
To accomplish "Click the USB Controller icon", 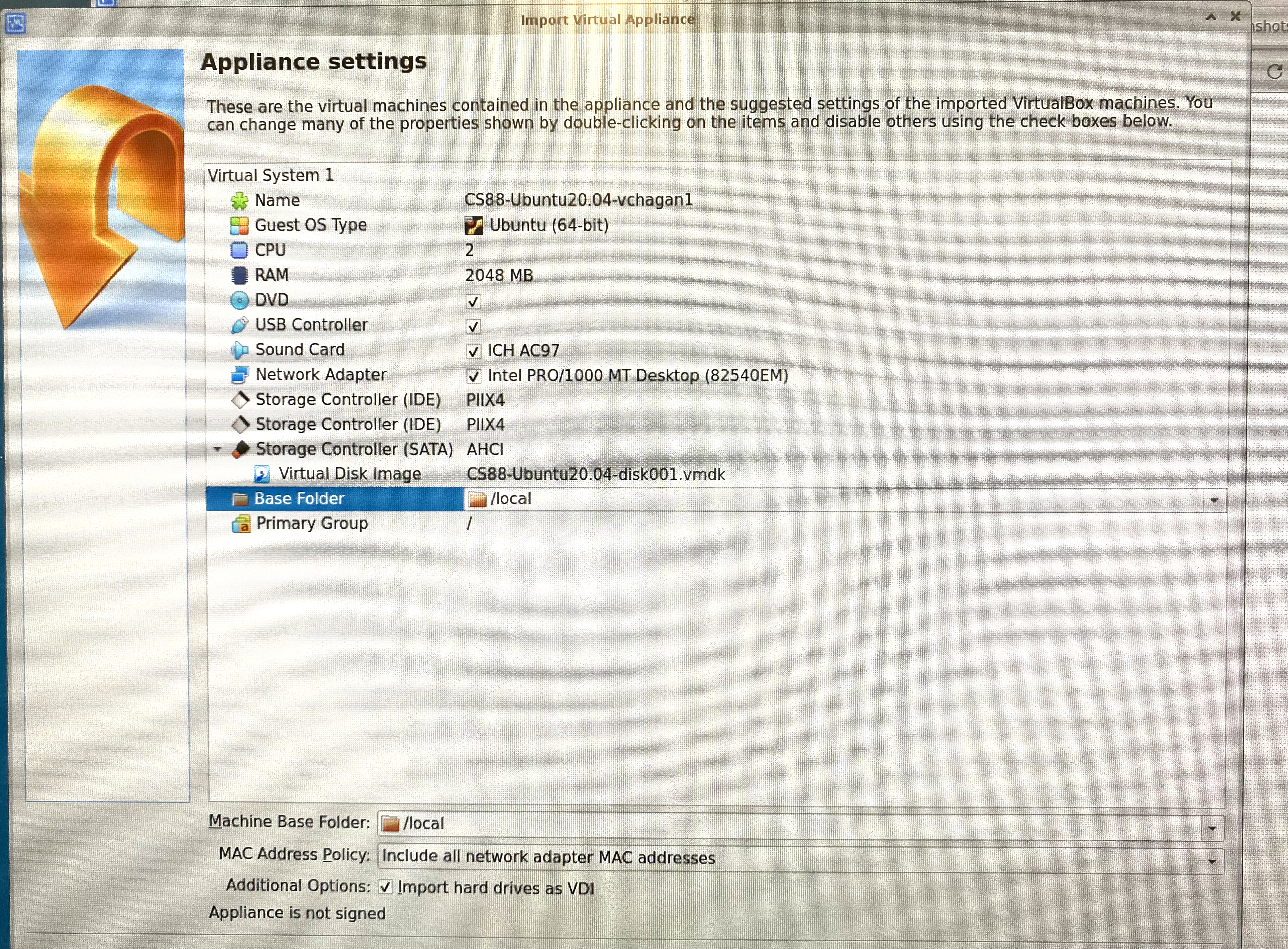I will pyautogui.click(x=239, y=325).
